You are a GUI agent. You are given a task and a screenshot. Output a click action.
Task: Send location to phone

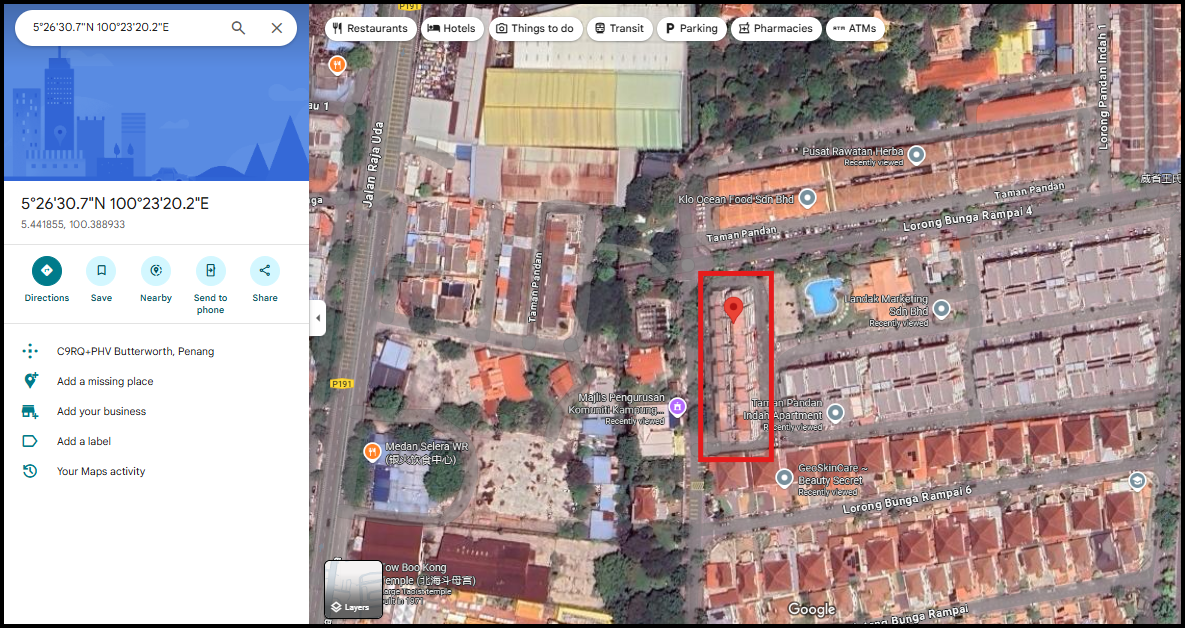[x=210, y=271]
